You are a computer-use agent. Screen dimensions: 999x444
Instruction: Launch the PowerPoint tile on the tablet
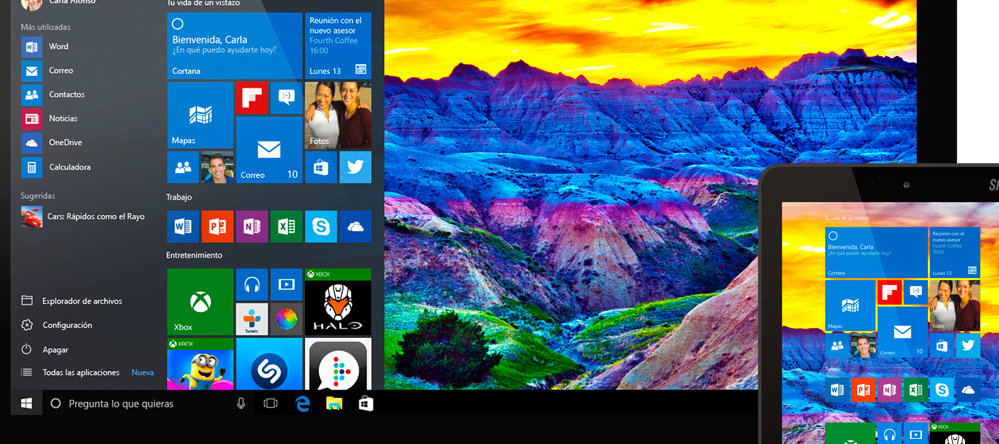click(863, 390)
